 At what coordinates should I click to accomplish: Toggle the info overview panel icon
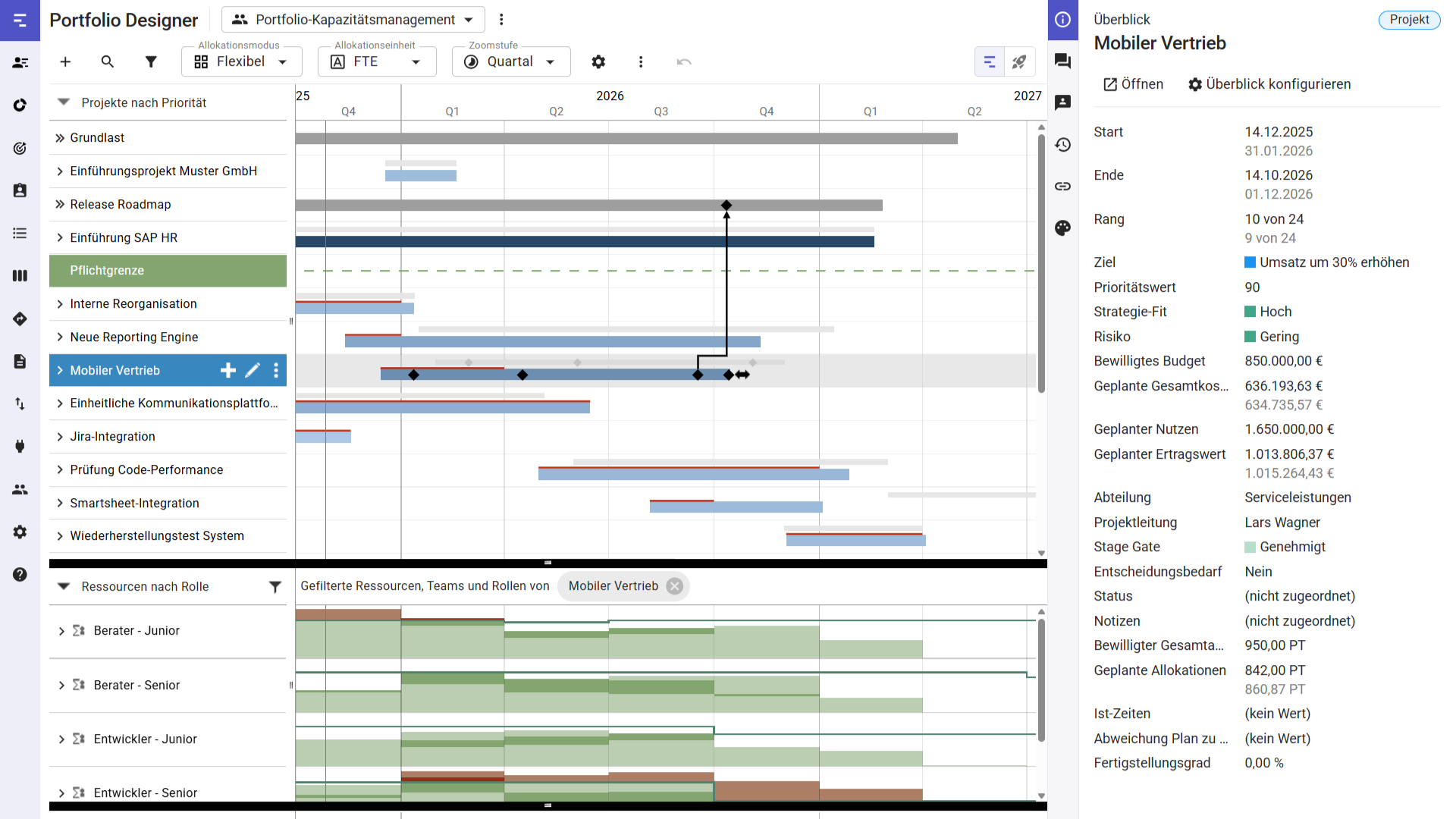coord(1062,20)
